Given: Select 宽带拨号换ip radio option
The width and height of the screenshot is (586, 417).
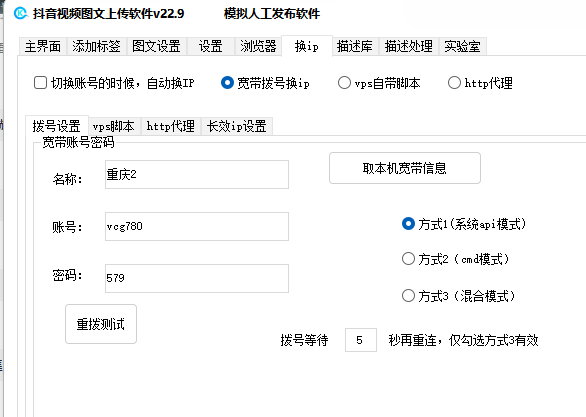Looking at the screenshot, I should point(227,83).
